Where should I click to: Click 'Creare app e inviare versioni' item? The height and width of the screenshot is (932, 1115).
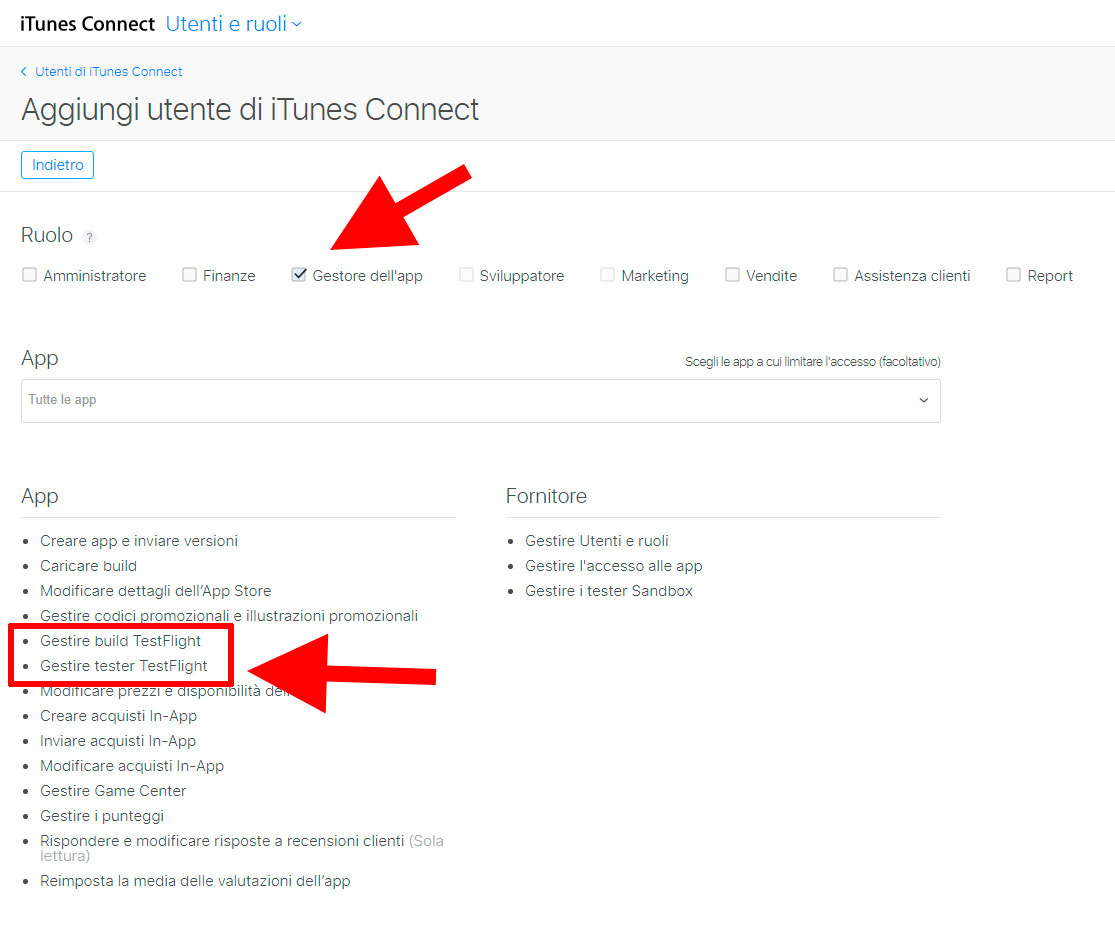(139, 541)
